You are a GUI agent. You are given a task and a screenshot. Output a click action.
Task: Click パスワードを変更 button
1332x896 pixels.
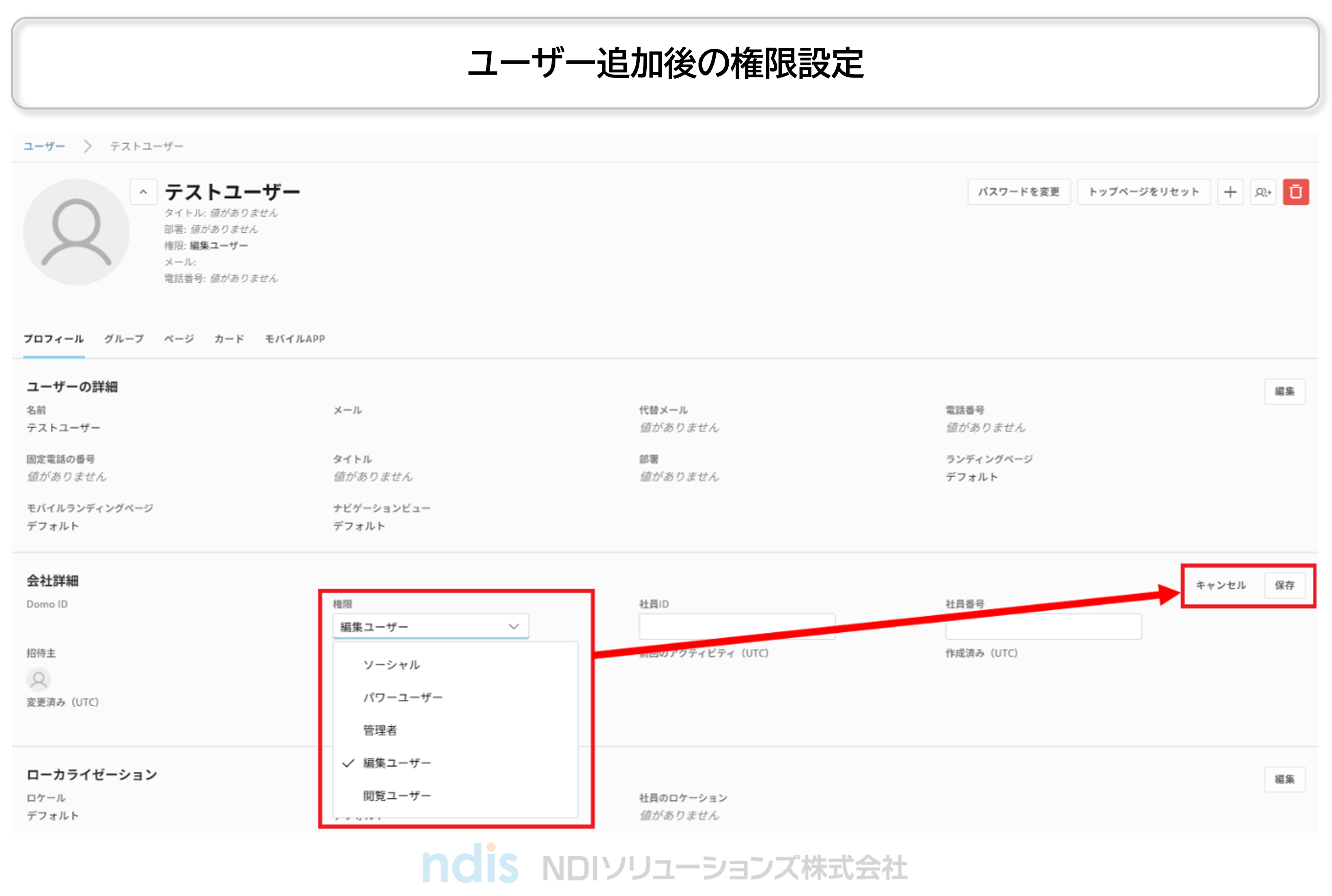coord(1019,192)
